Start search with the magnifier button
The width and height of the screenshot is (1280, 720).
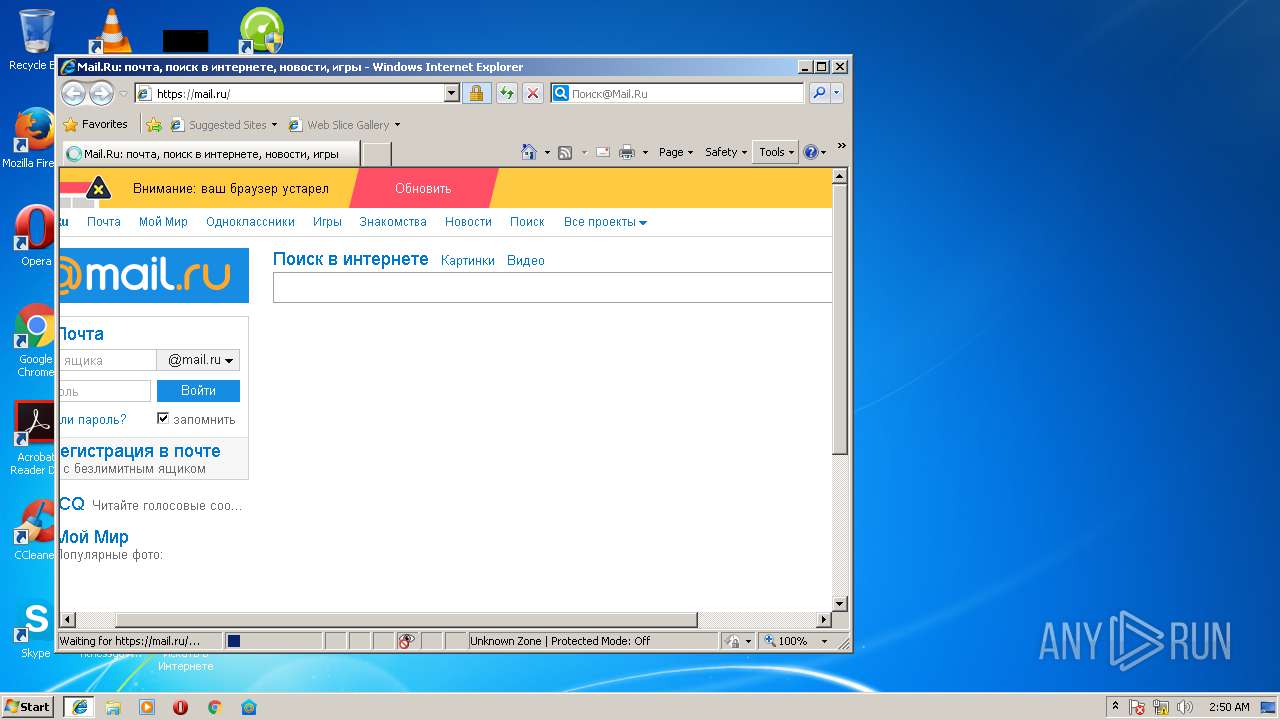[x=819, y=93]
